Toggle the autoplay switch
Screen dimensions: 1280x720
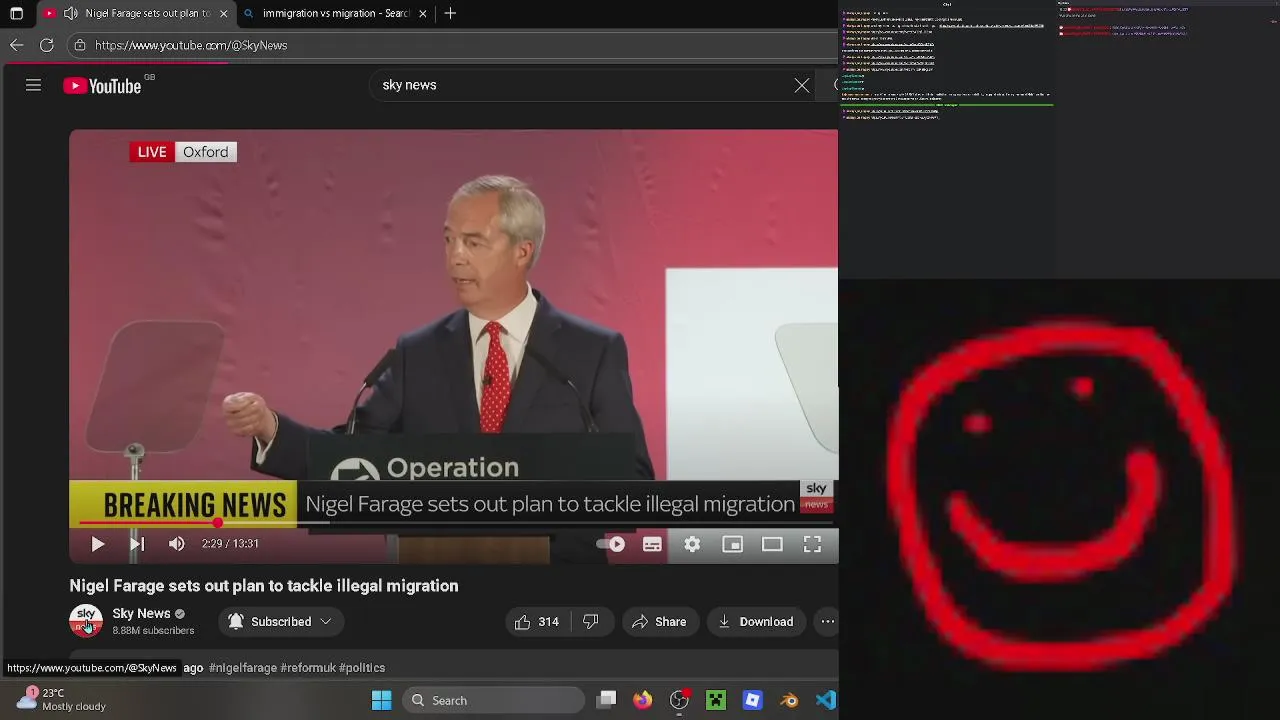pyautogui.click(x=611, y=544)
